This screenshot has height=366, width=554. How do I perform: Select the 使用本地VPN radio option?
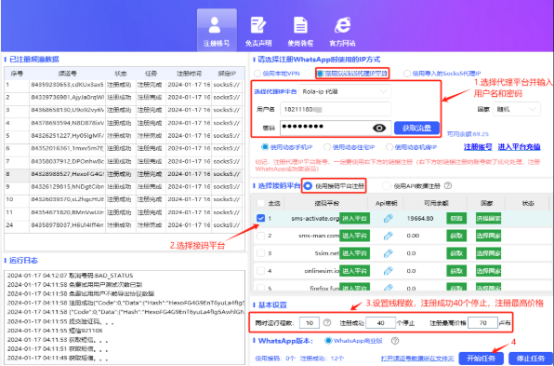[258, 73]
